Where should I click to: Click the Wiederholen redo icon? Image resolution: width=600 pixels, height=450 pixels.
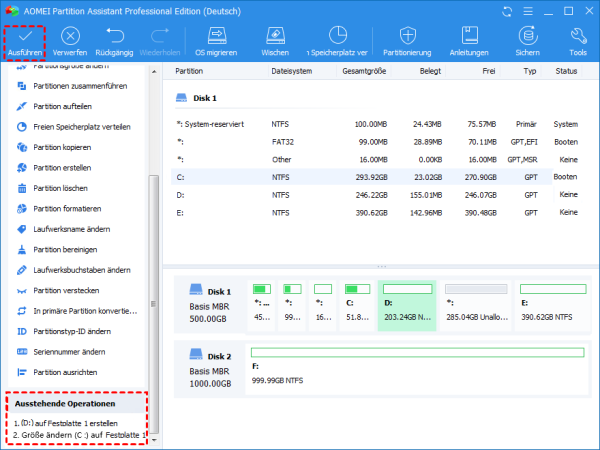coord(160,36)
